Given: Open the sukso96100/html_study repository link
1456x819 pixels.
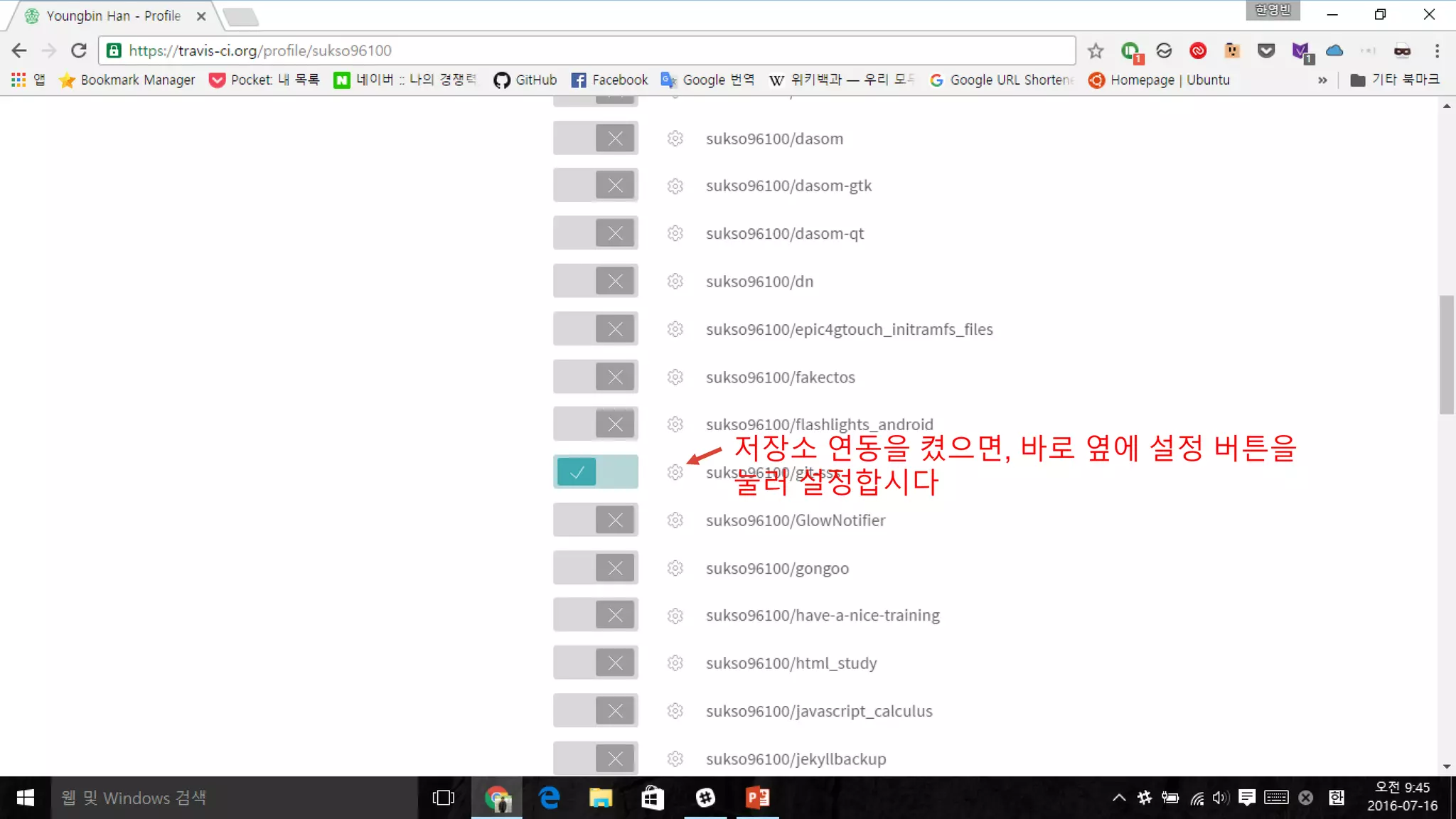Looking at the screenshot, I should [x=791, y=663].
